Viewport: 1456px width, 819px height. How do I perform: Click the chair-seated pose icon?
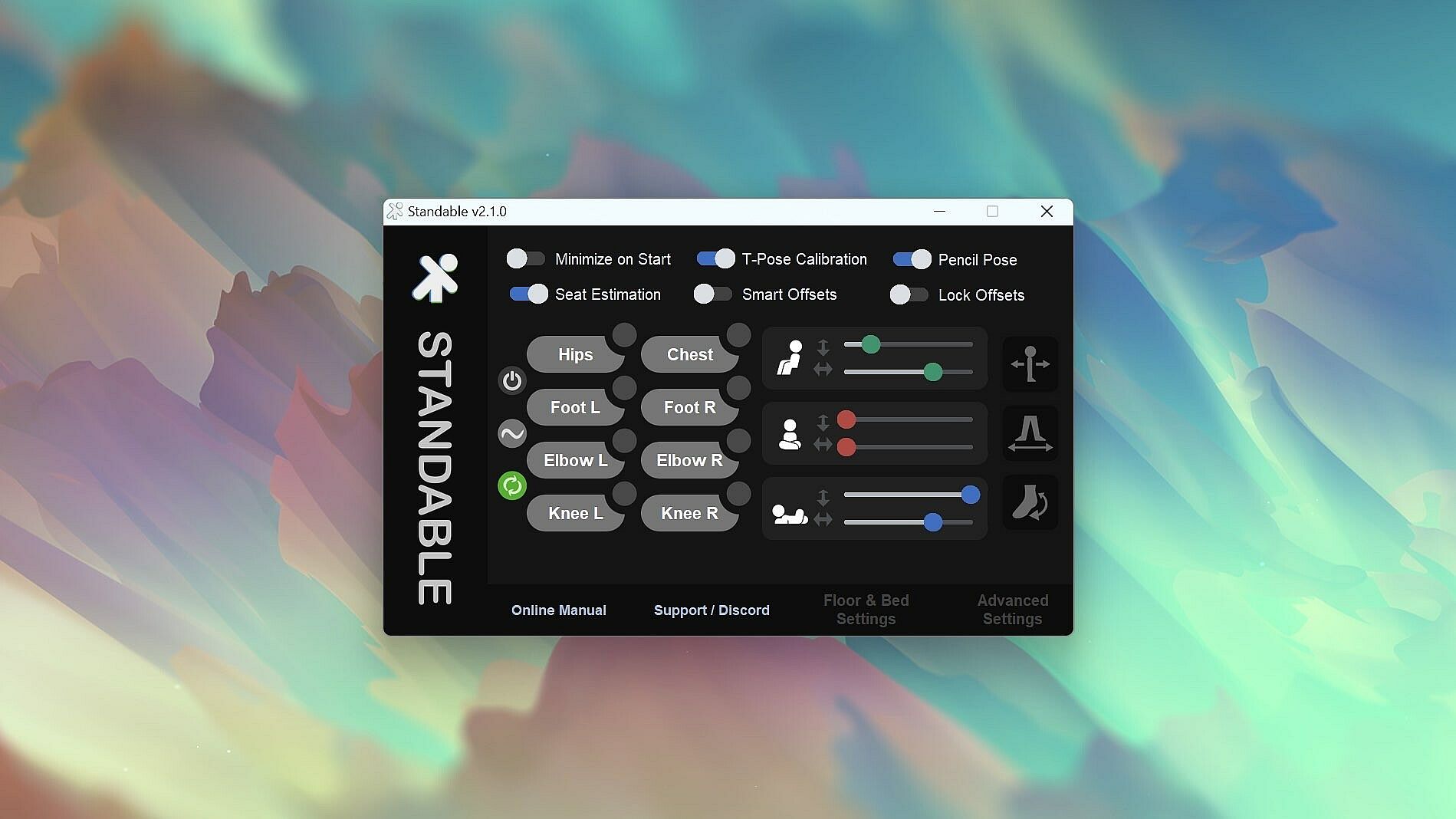click(x=790, y=357)
